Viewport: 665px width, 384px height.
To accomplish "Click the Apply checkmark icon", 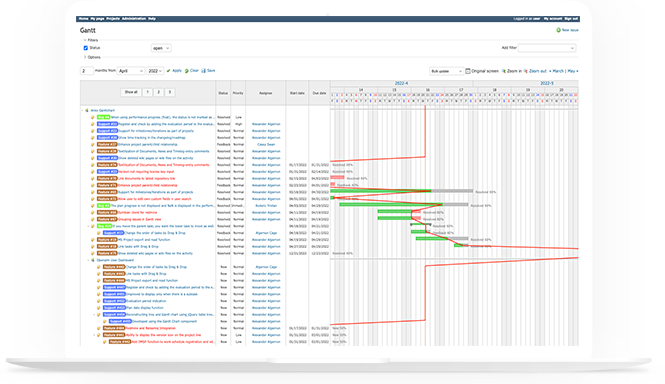I will pyautogui.click(x=168, y=71).
